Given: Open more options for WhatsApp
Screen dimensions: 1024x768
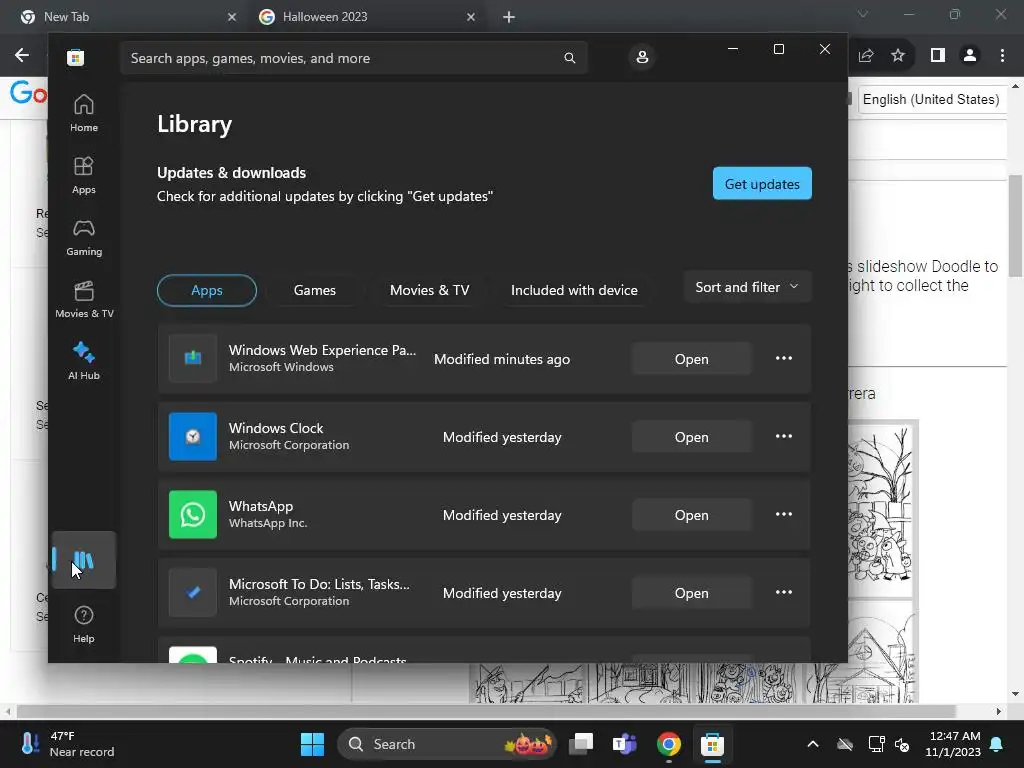Looking at the screenshot, I should click(784, 515).
